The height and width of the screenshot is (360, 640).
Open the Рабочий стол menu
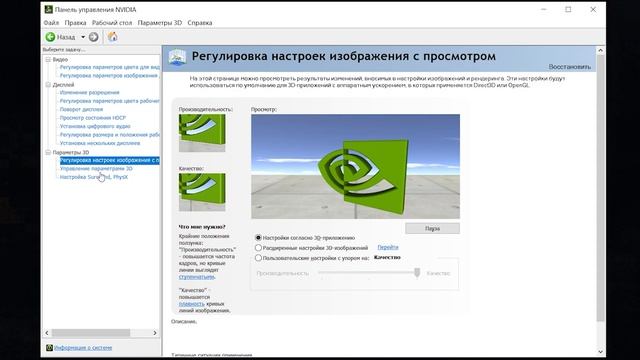click(x=112, y=23)
